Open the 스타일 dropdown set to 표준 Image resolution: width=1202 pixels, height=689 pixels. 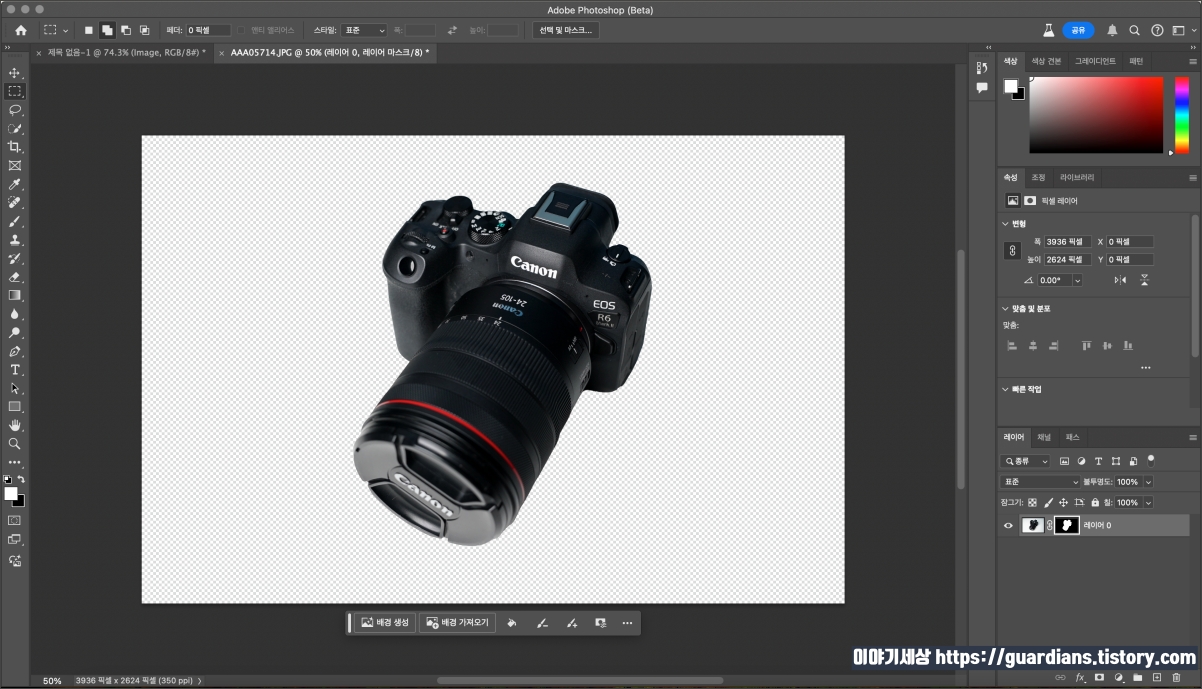pos(364,31)
